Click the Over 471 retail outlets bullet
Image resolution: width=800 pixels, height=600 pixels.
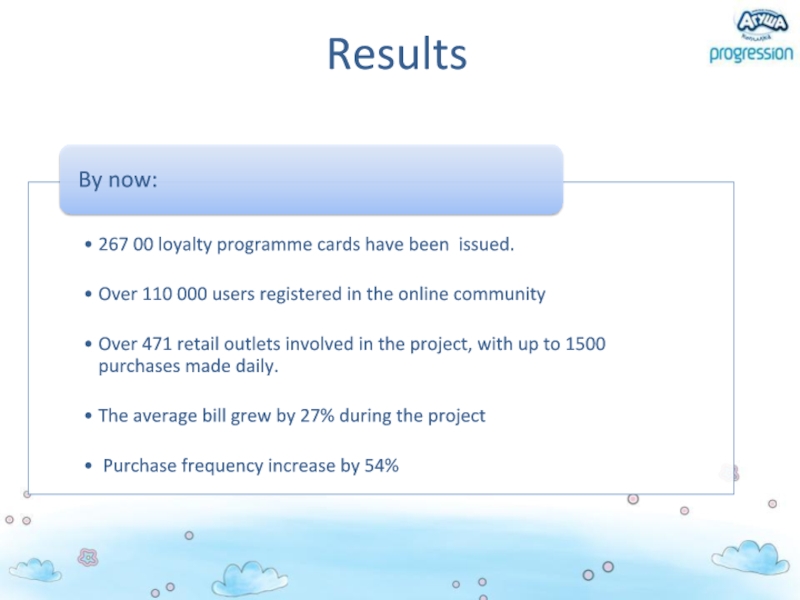(352, 344)
